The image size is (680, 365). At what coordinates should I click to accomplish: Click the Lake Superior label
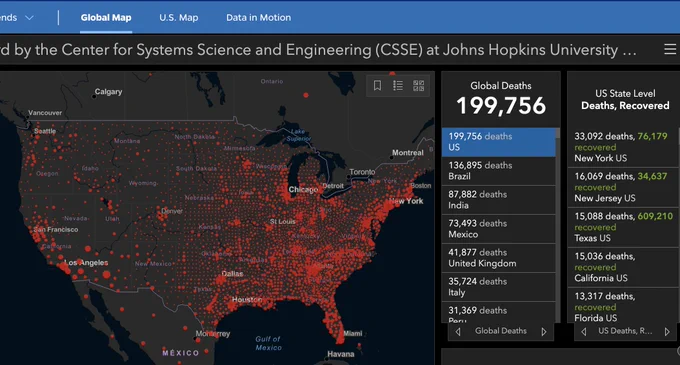pos(298,135)
